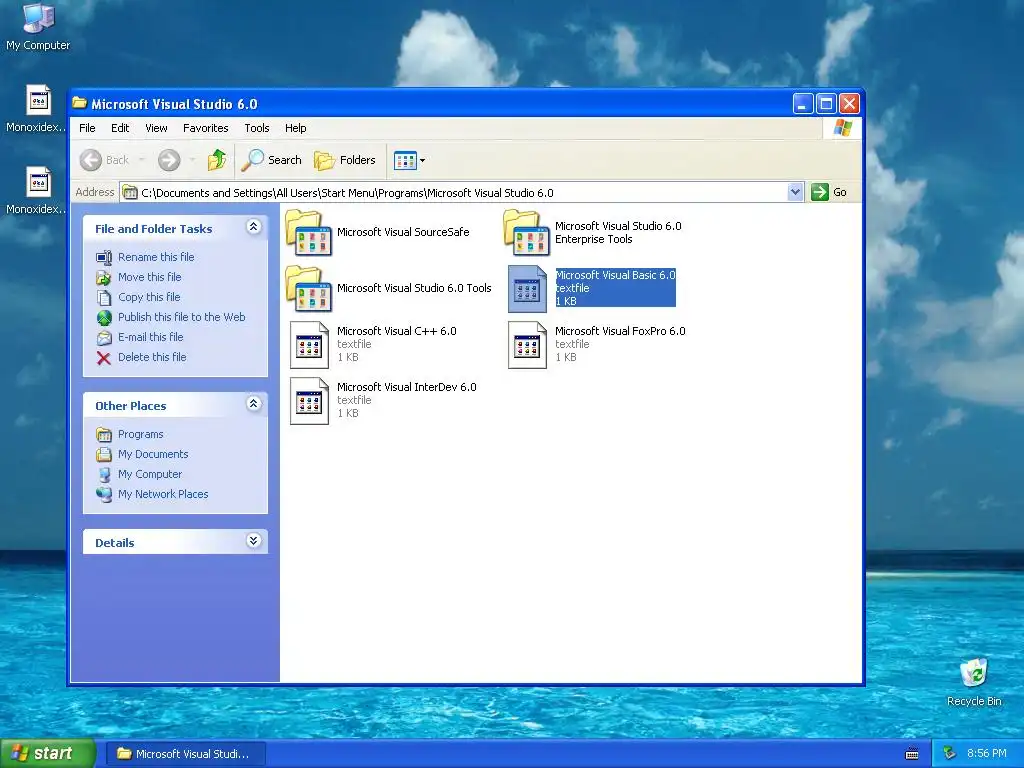Click Rename this file link

156,257
